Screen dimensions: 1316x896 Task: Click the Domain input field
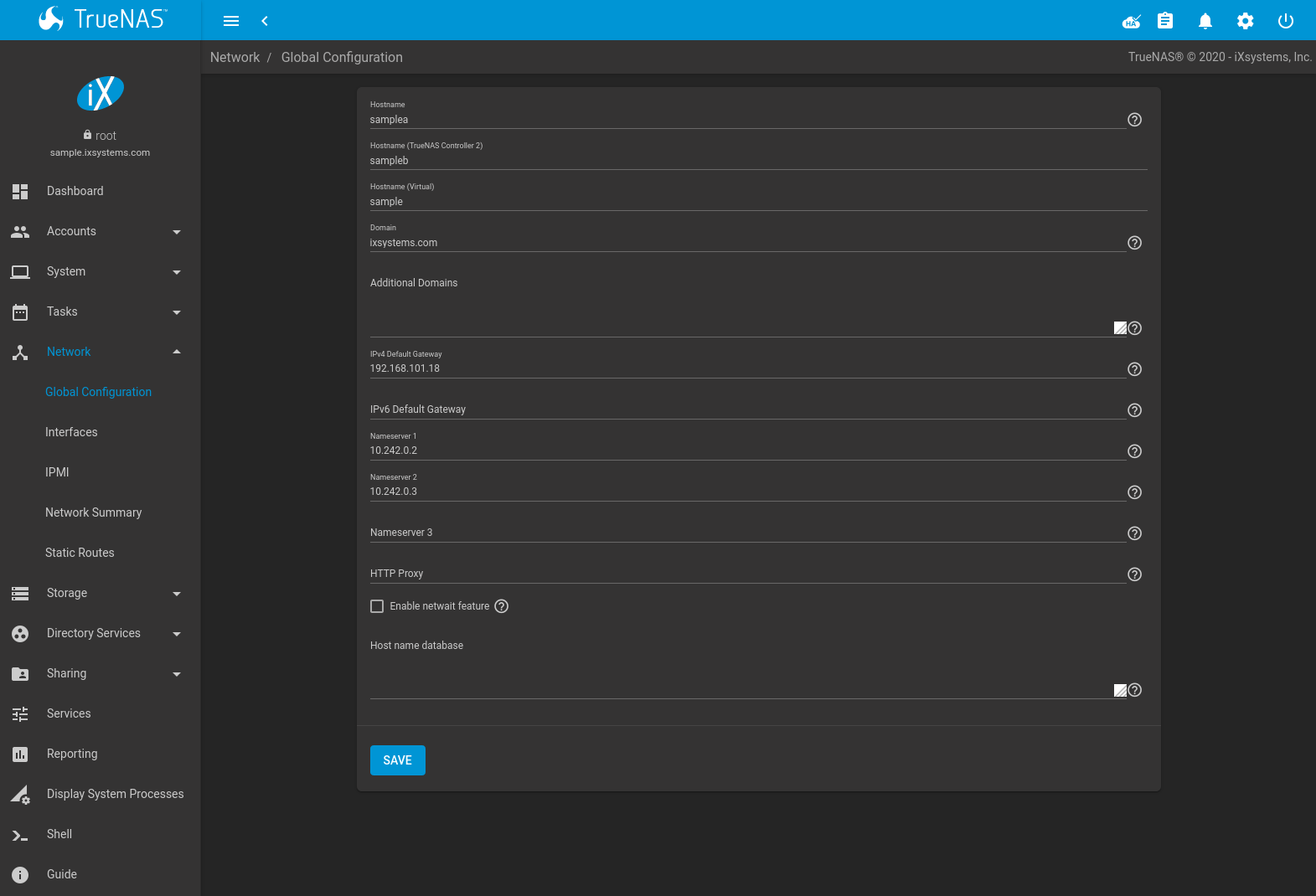[748, 243]
